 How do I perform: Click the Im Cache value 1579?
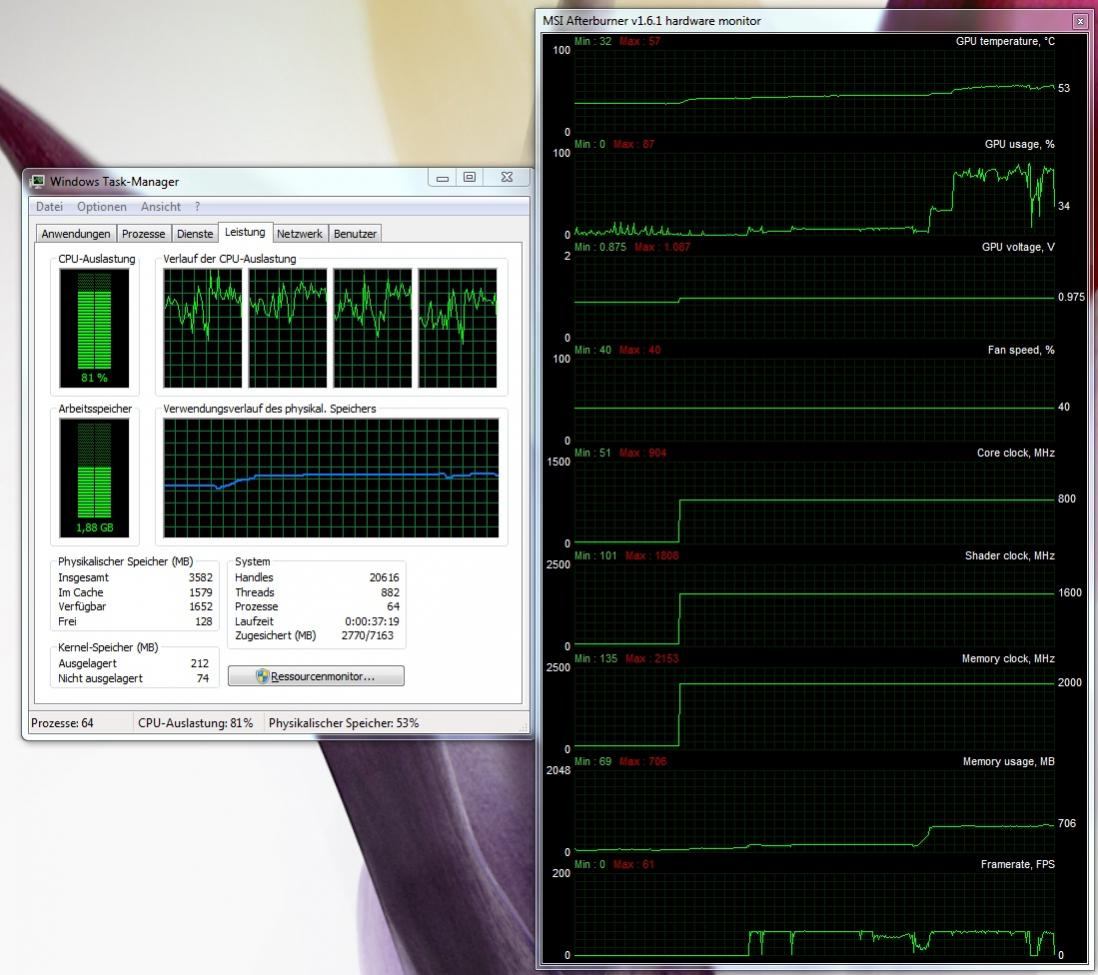pos(200,593)
